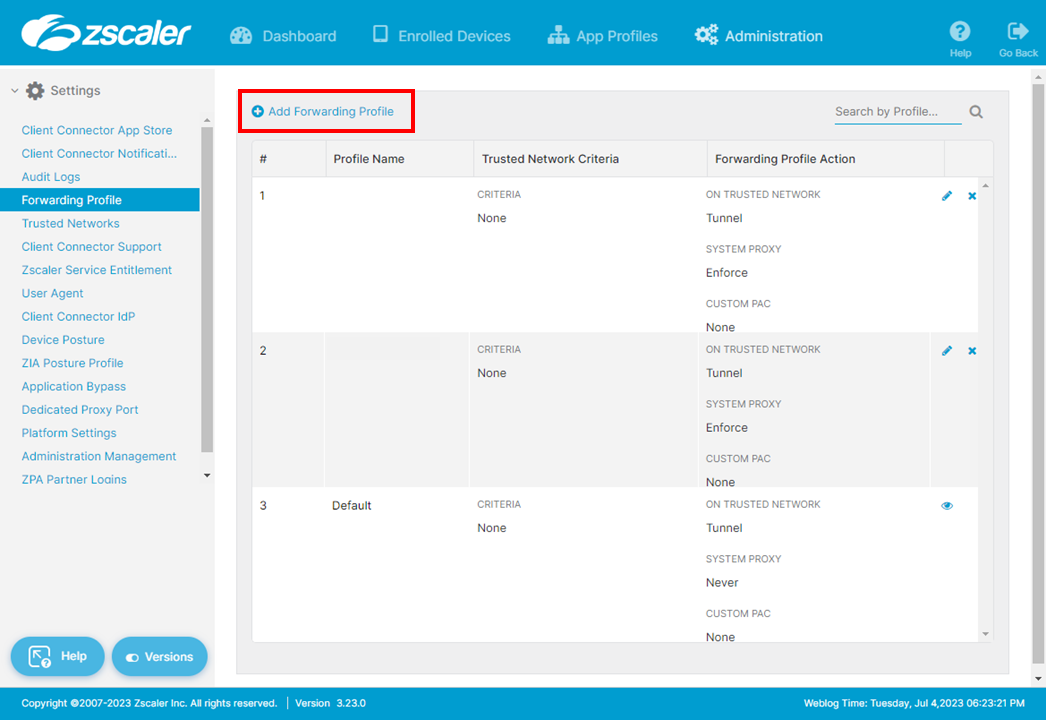Open Client Connector Support page

(91, 247)
